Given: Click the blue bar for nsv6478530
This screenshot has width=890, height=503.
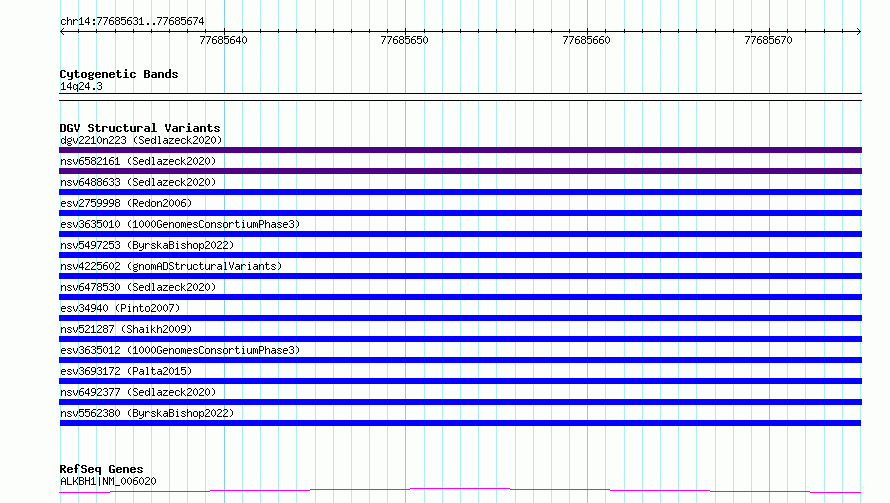Looking at the screenshot, I should pyautogui.click(x=460, y=297).
